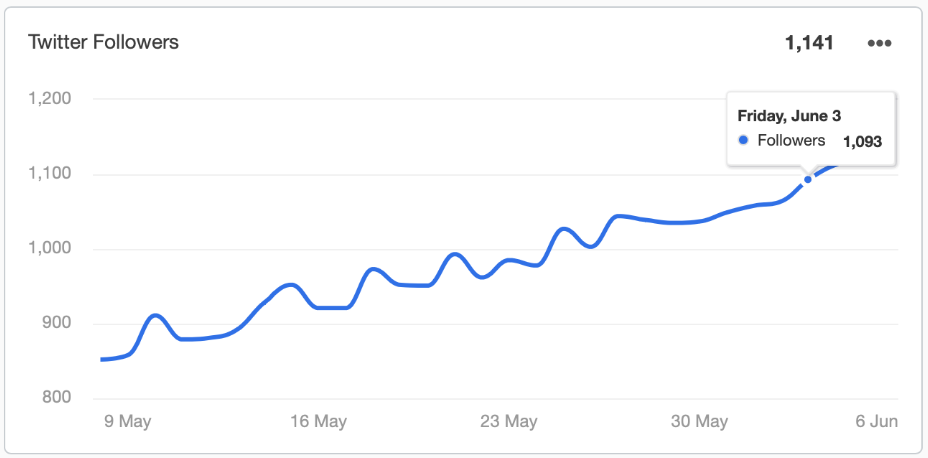Image resolution: width=928 pixels, height=458 pixels.
Task: Click the Followers label in tooltip
Action: coord(791,140)
